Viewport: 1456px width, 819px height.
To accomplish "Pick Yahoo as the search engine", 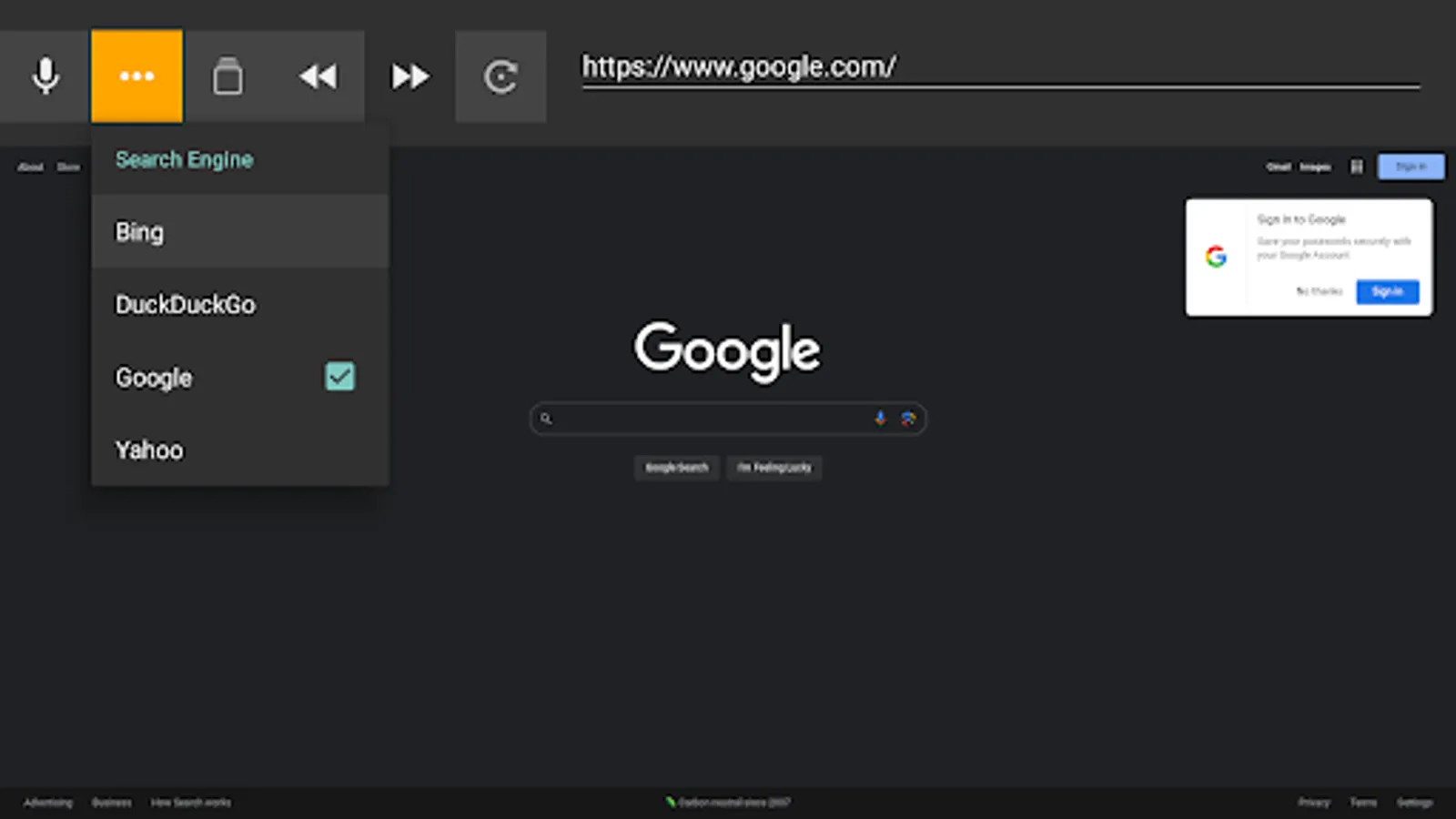I will click(x=240, y=450).
